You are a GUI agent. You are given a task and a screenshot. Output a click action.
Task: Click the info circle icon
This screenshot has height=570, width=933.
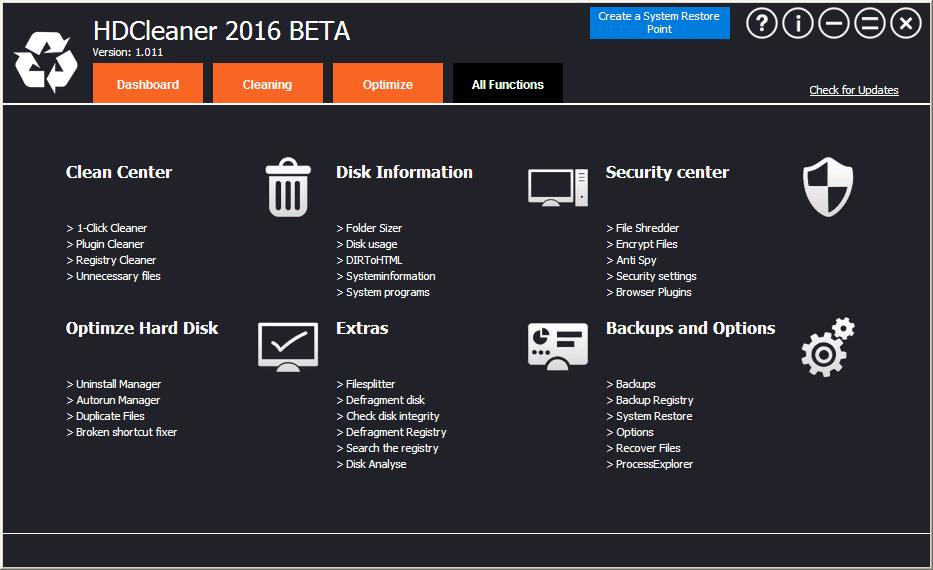click(798, 24)
